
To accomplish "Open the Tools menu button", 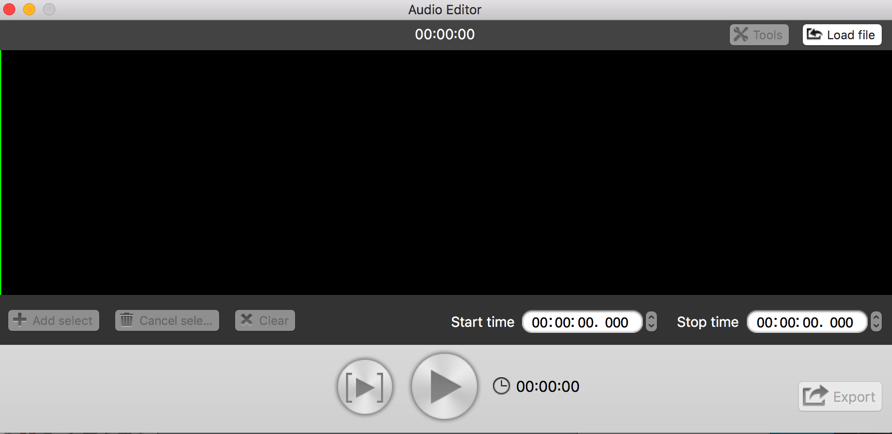I will 759,35.
